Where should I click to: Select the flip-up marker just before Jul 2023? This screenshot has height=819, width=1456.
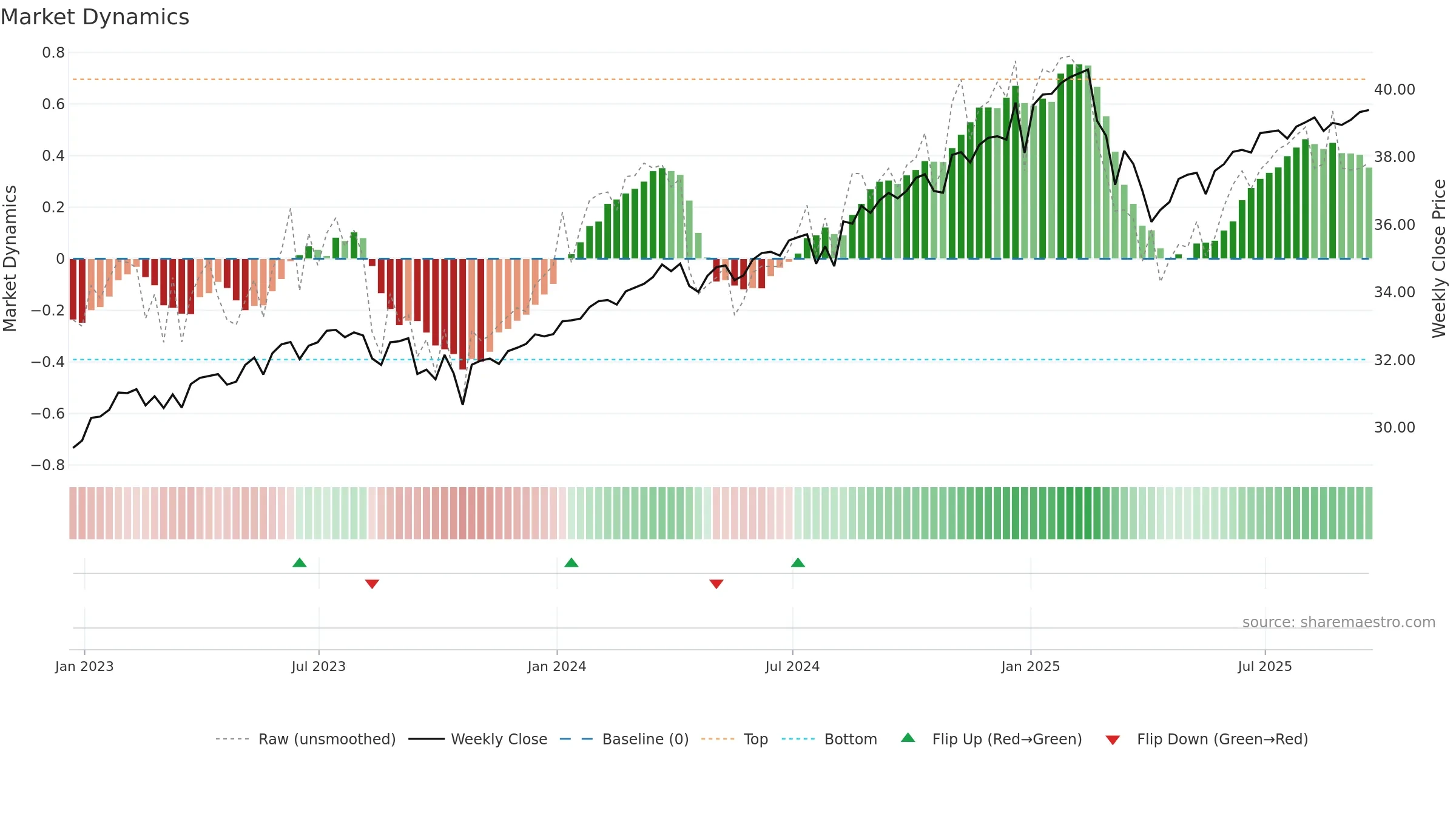click(300, 562)
